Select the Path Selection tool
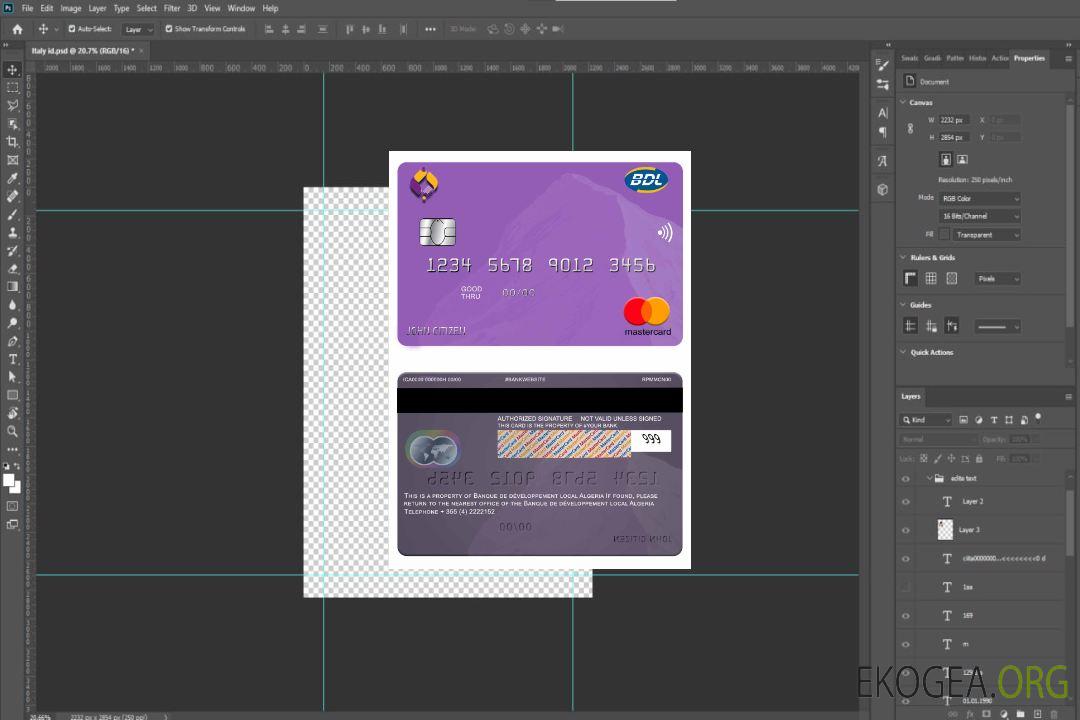 [12, 377]
